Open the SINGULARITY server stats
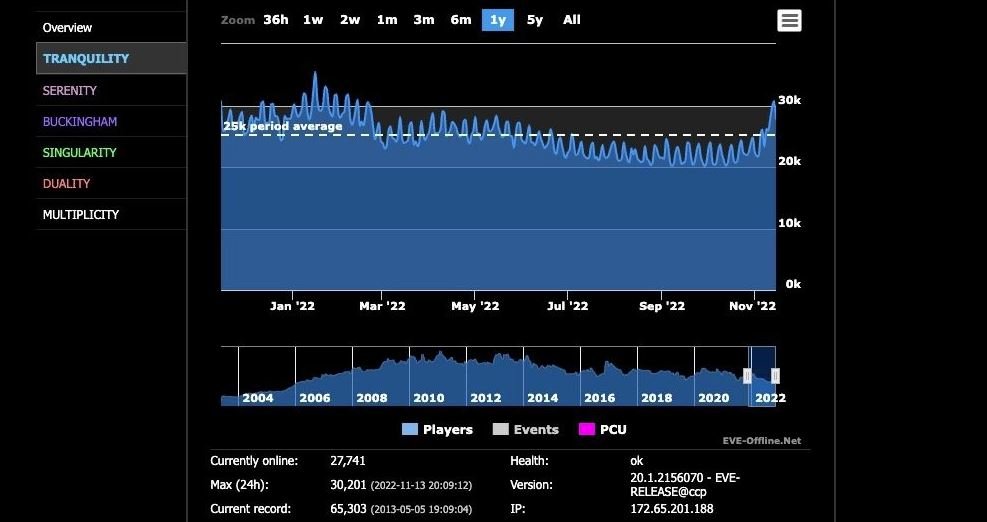987x522 pixels. point(80,152)
